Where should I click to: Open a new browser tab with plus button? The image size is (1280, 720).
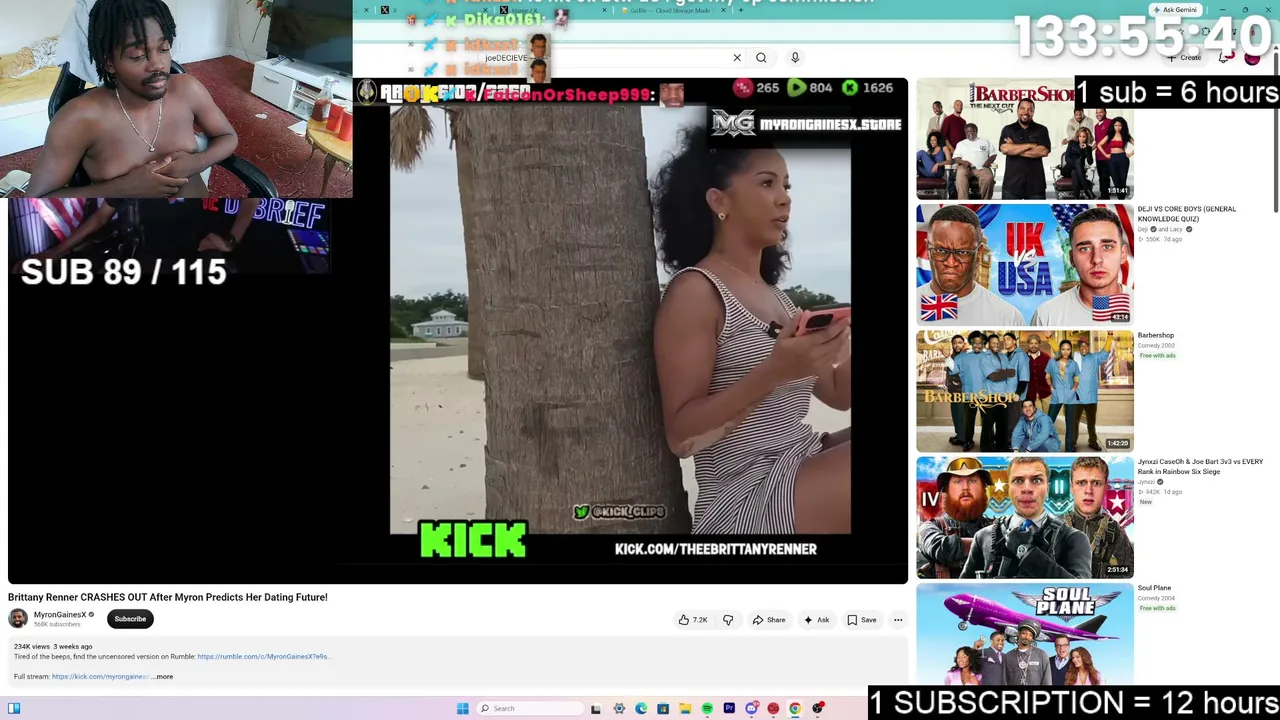[740, 10]
